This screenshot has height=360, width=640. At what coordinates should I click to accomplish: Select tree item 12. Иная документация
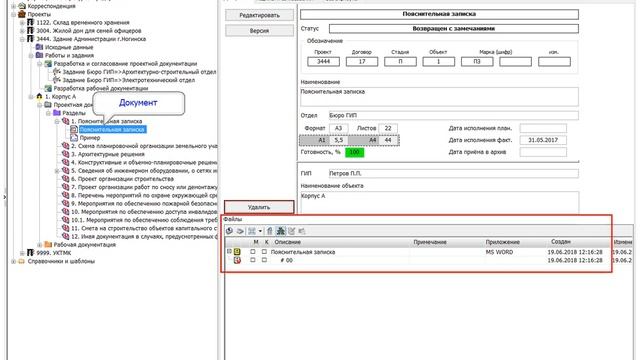(x=144, y=236)
